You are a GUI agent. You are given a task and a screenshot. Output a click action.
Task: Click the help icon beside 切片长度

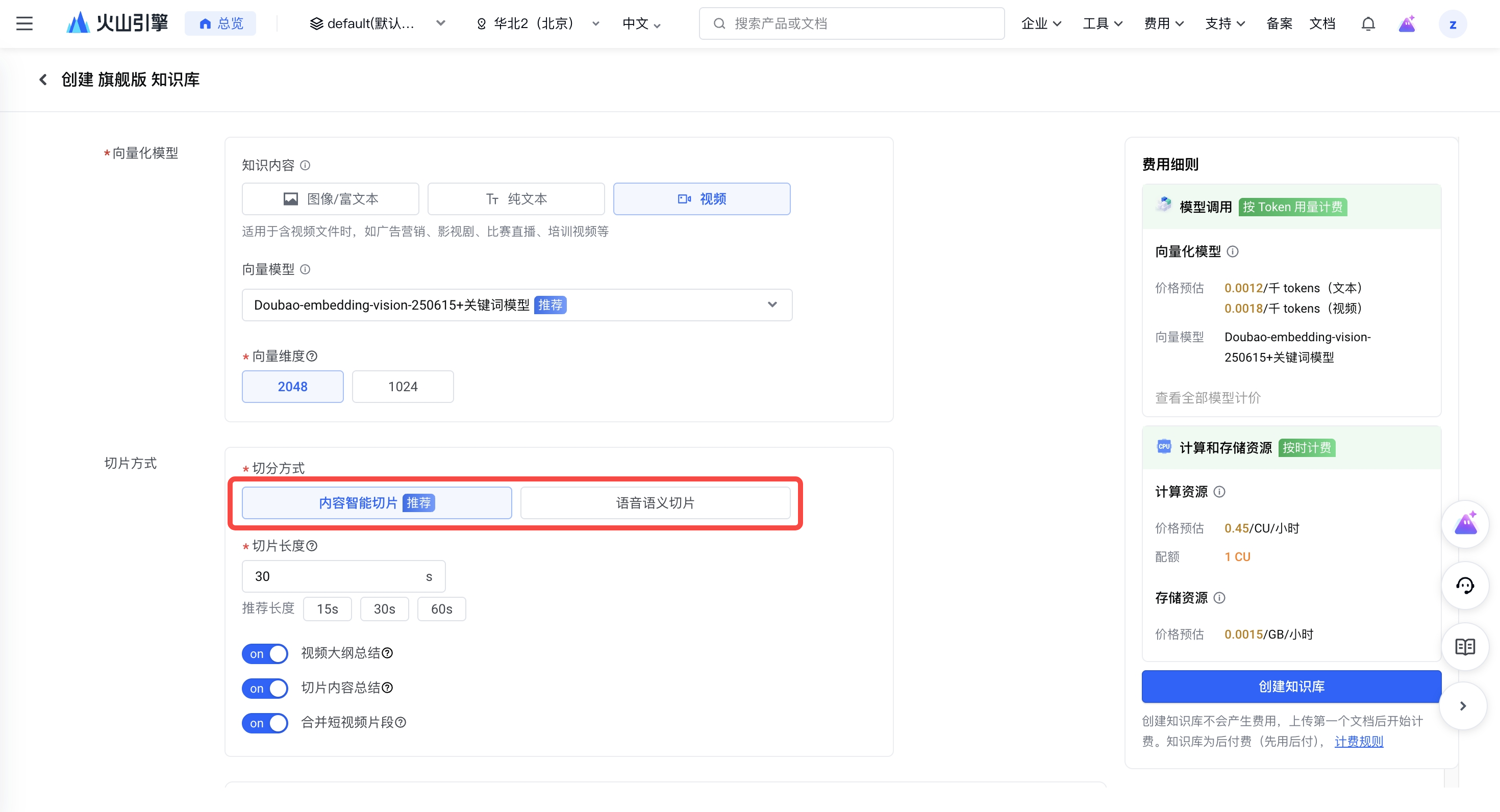tap(312, 545)
